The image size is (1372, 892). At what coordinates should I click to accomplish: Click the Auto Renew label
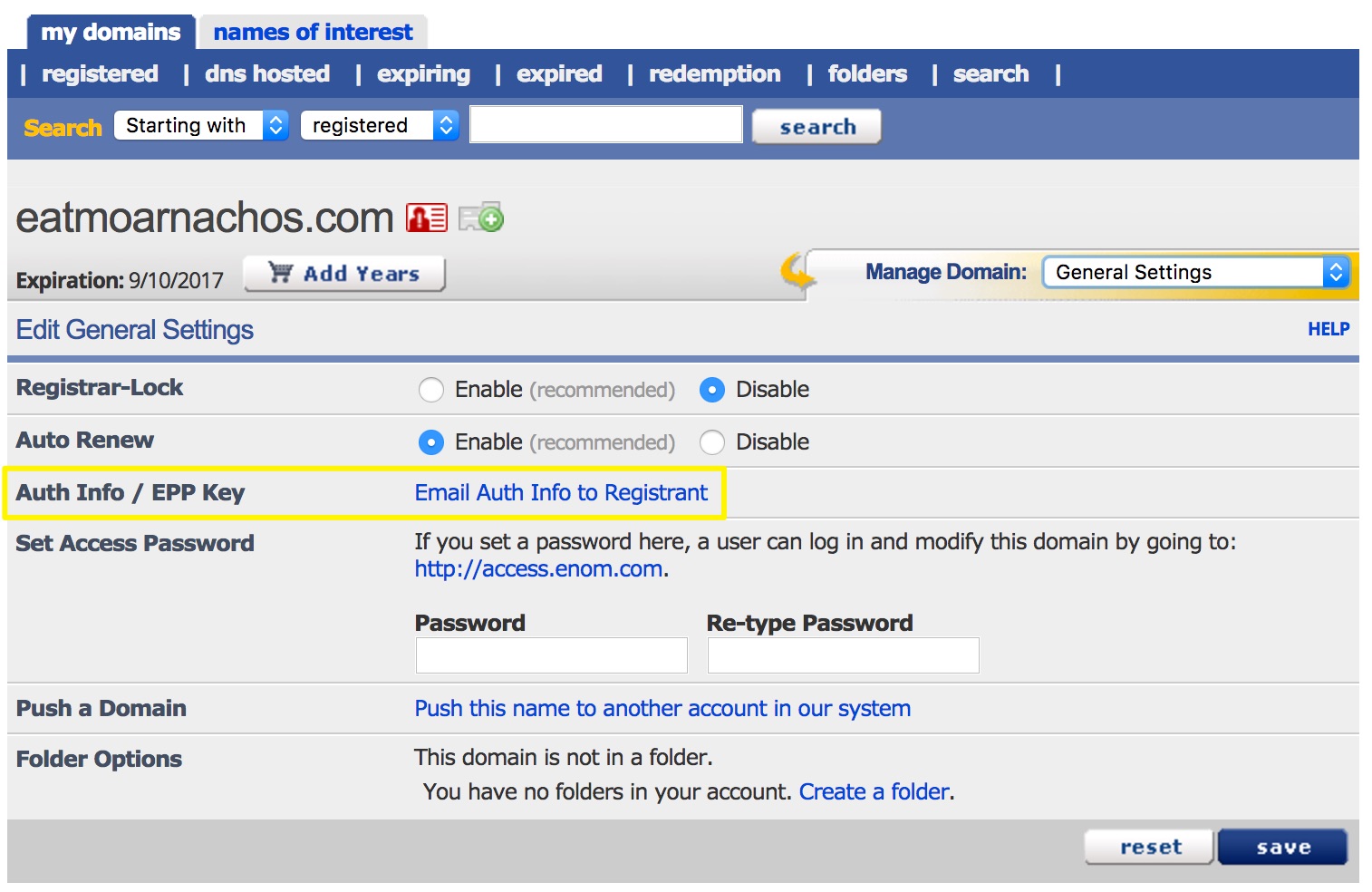tap(85, 440)
